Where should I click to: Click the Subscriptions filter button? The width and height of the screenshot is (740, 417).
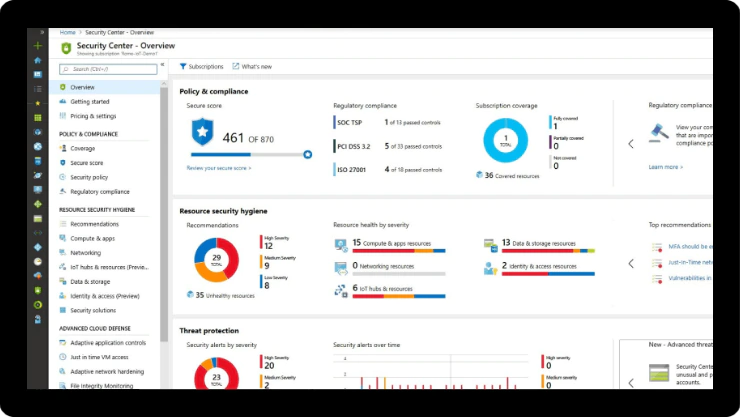pyautogui.click(x=202, y=67)
